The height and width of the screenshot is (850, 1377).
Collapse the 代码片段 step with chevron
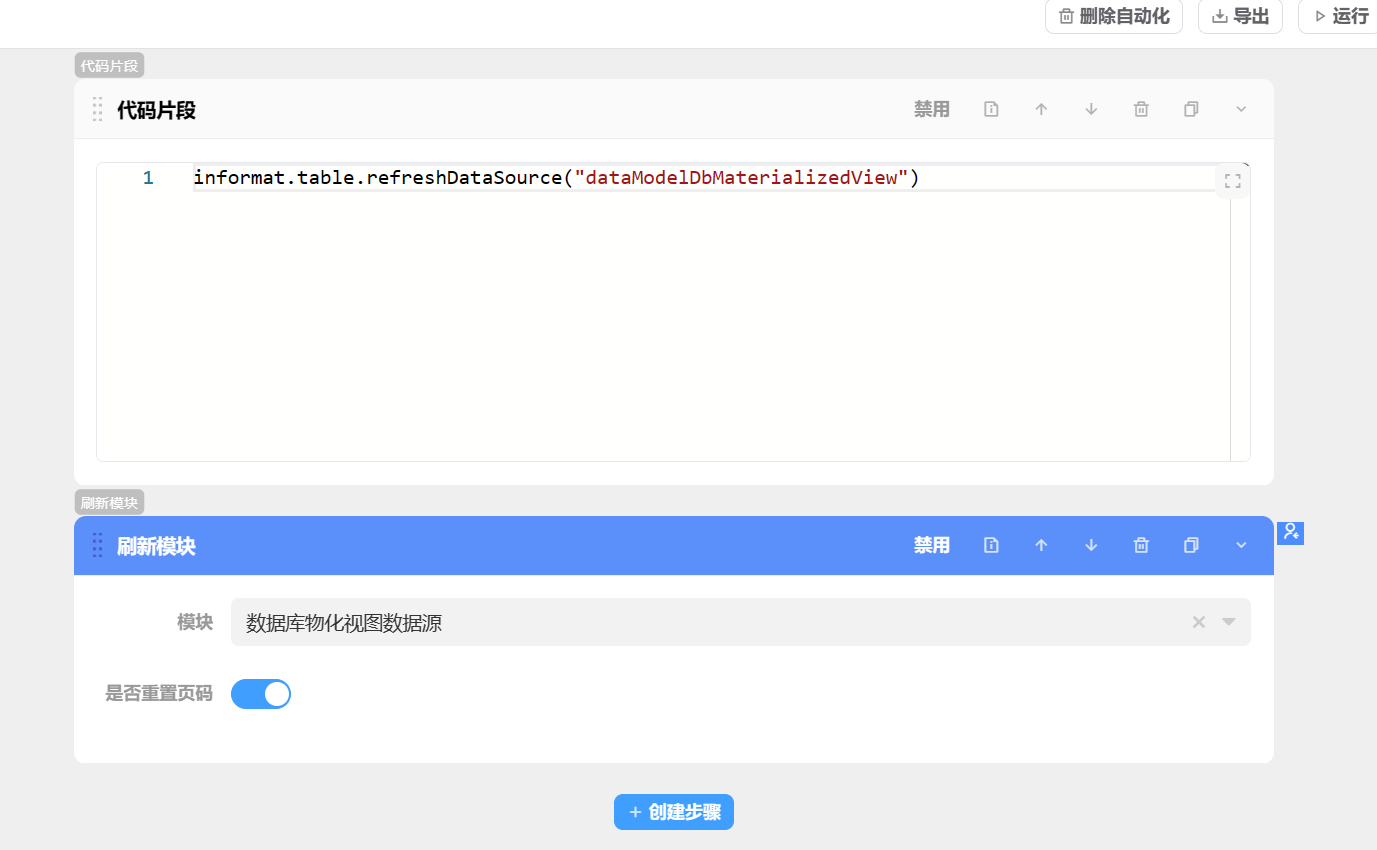(1241, 110)
